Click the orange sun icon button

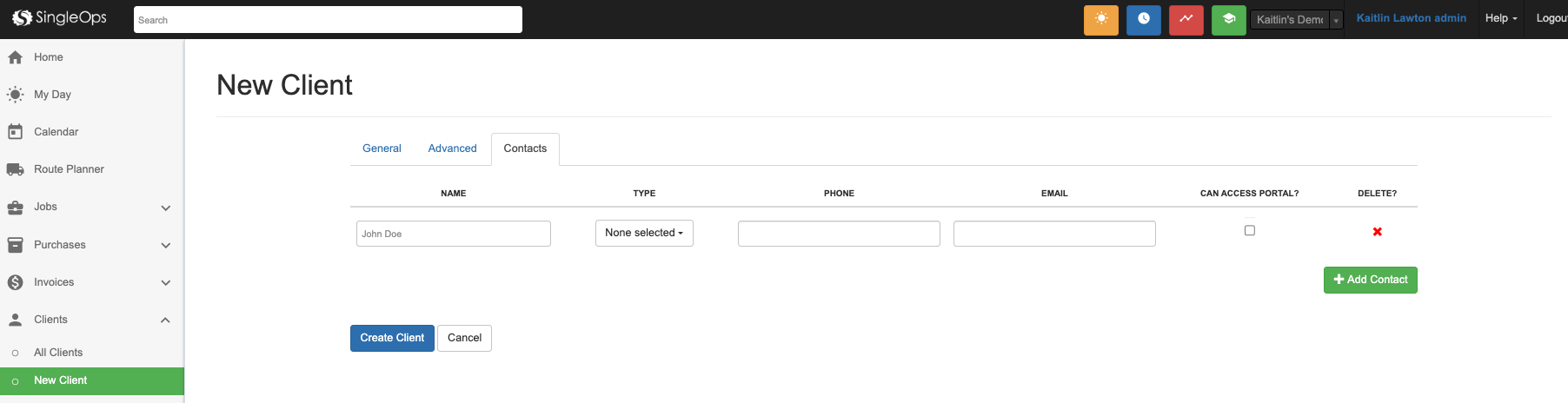[x=1100, y=19]
